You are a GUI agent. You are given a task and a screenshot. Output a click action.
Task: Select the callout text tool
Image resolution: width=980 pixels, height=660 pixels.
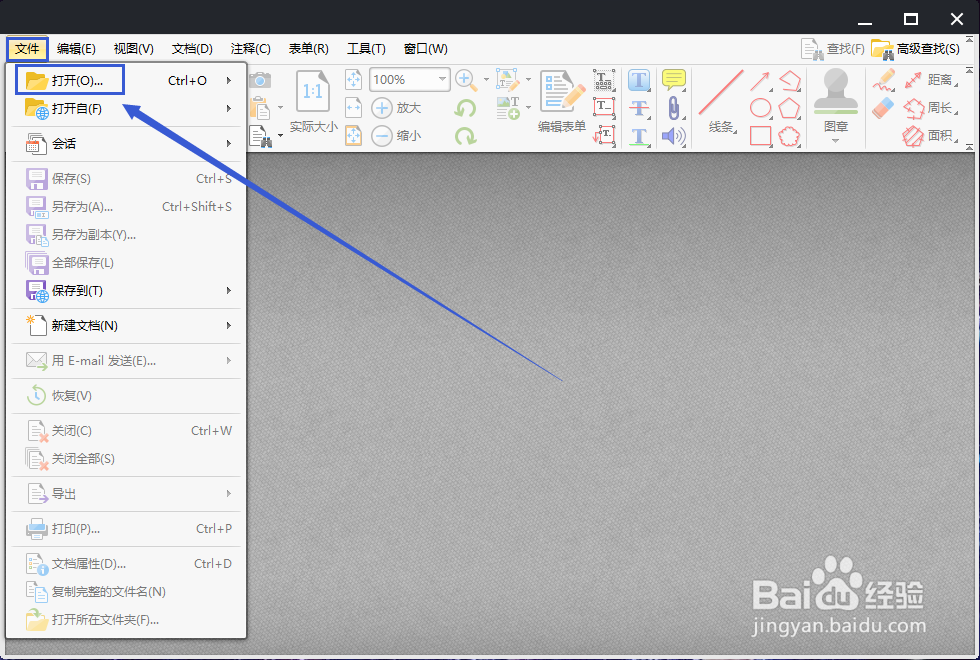604,136
